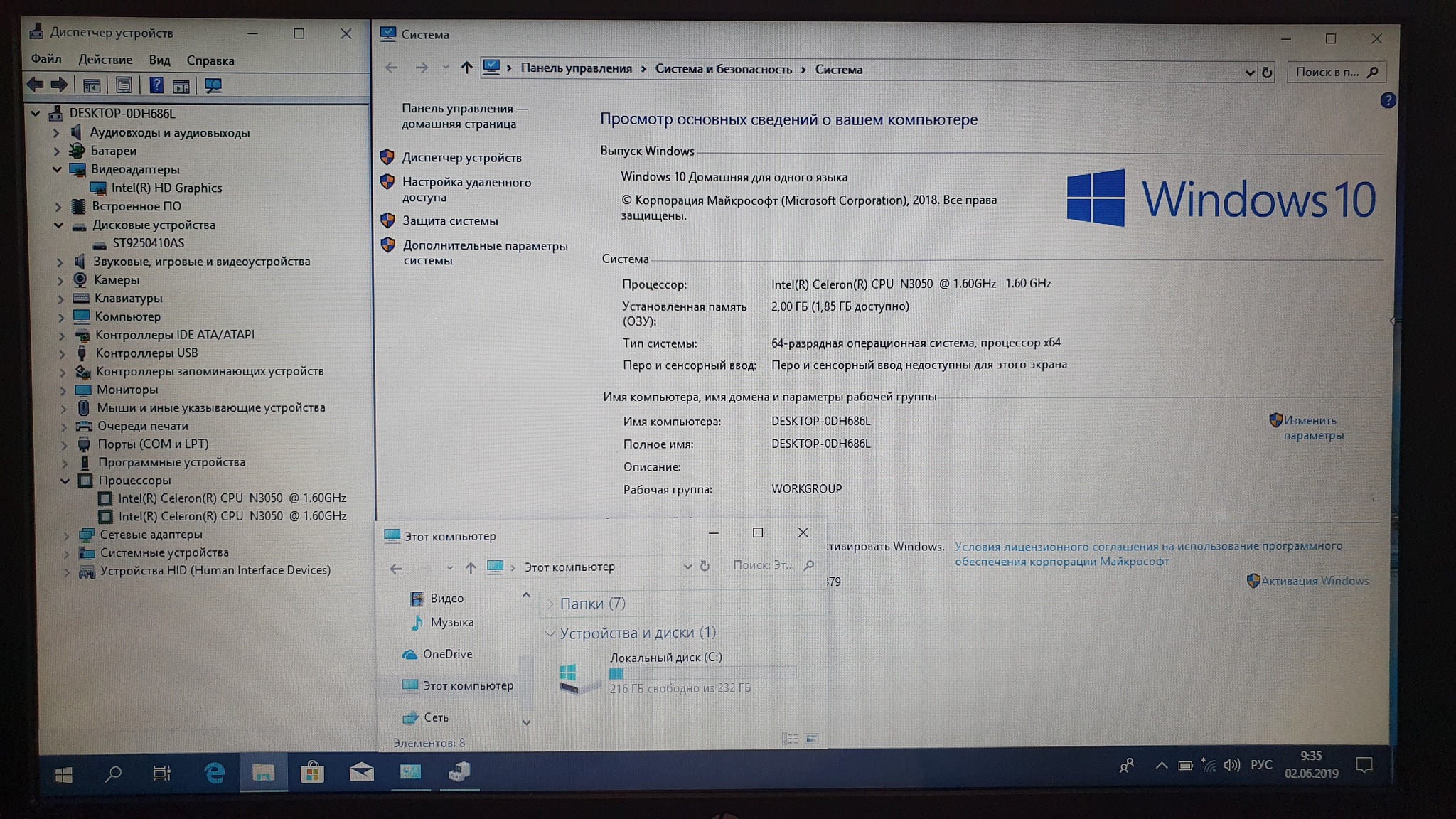
Task: Collapse Устройства и диски section
Action: (550, 633)
